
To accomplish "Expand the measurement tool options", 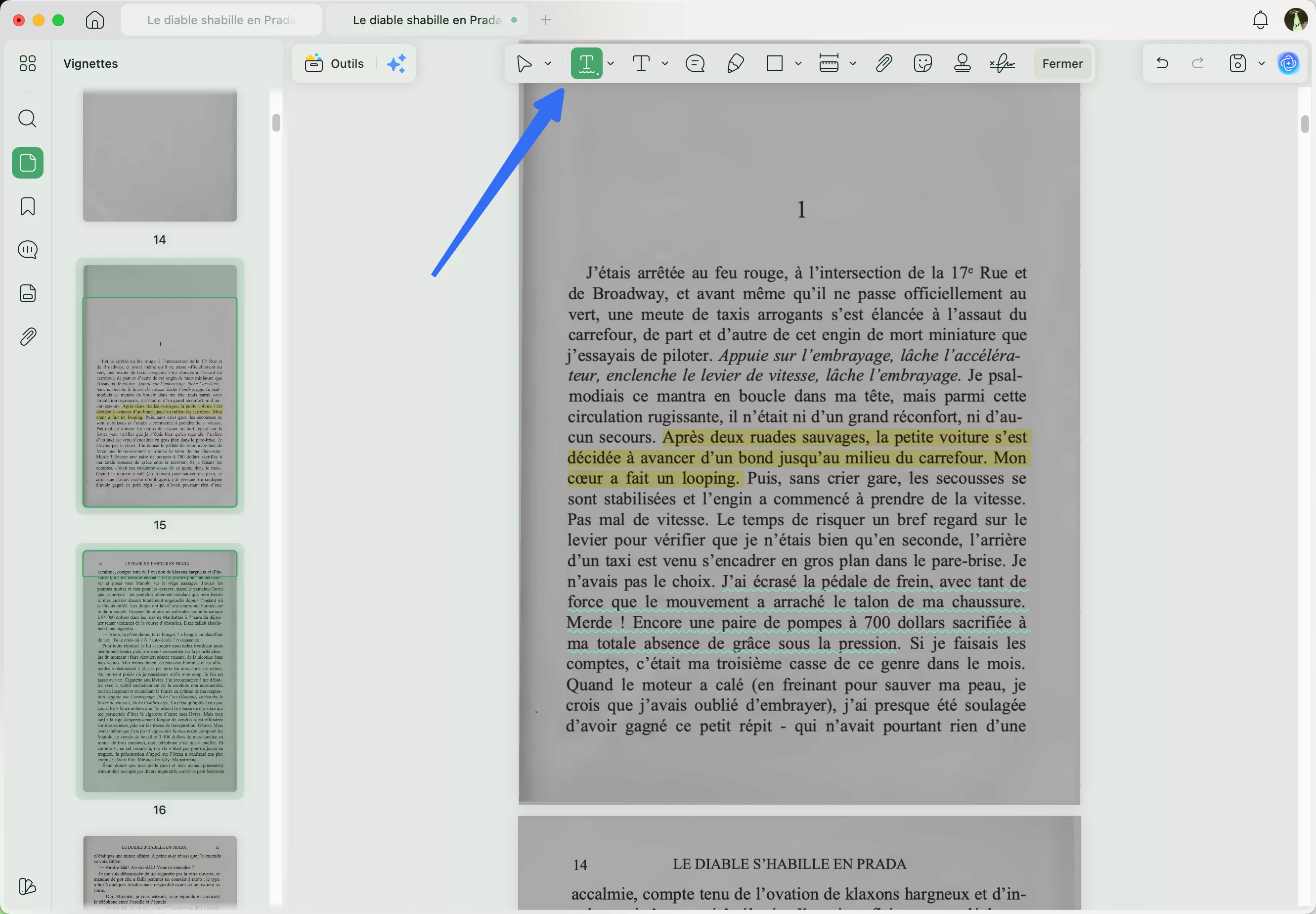I will click(852, 63).
